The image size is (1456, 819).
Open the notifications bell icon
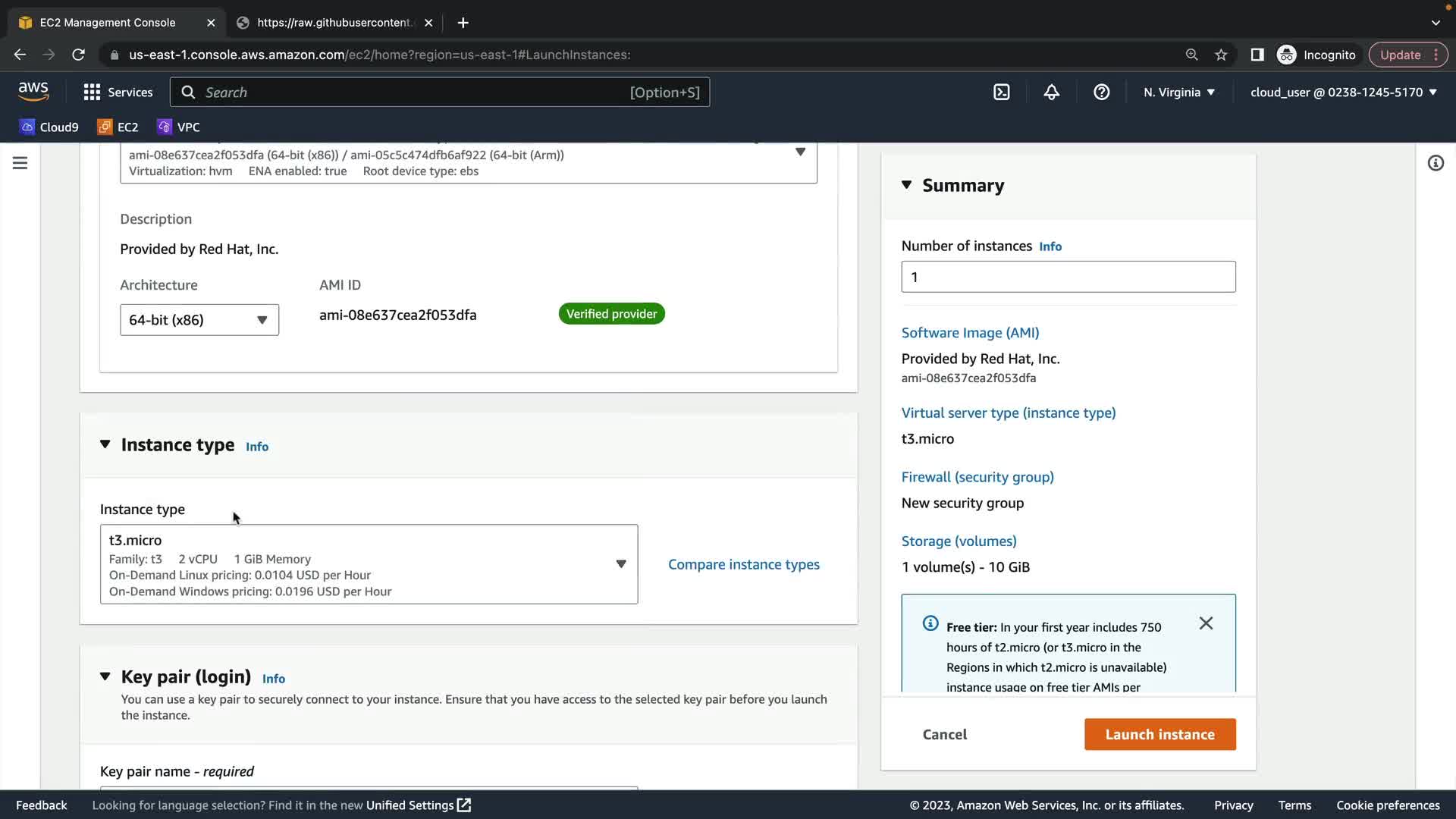(x=1051, y=93)
